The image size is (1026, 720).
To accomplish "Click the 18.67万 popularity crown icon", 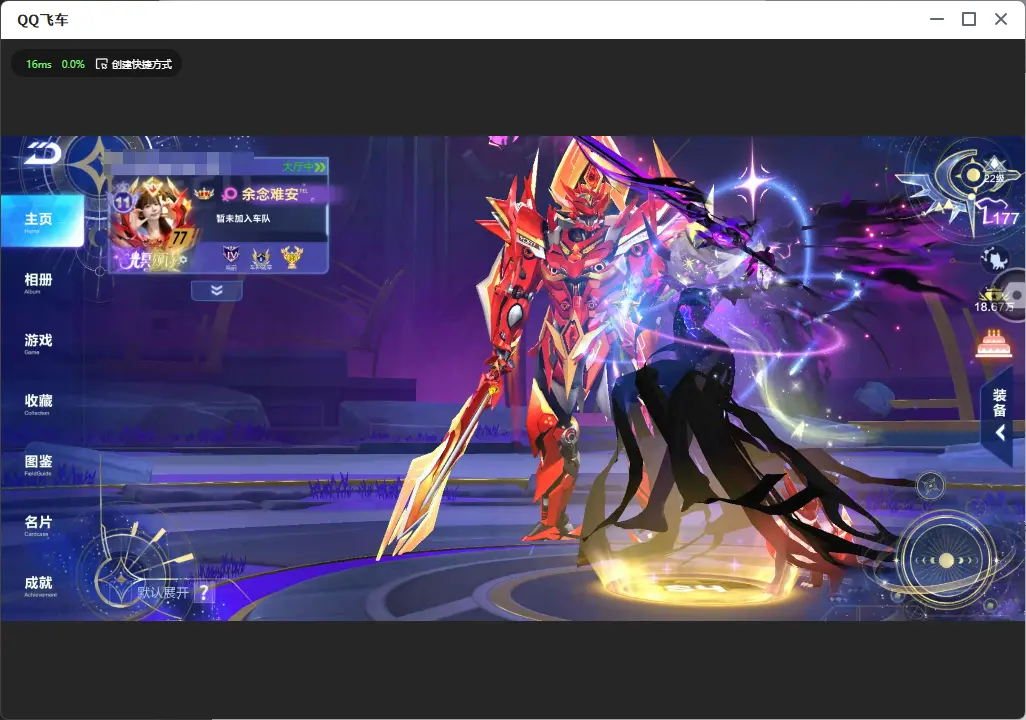I will coord(993,300).
